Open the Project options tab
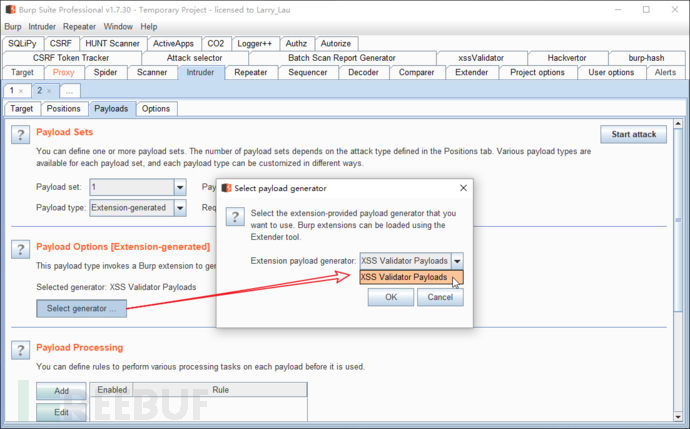Viewport: 690px width, 429px height. point(537,72)
